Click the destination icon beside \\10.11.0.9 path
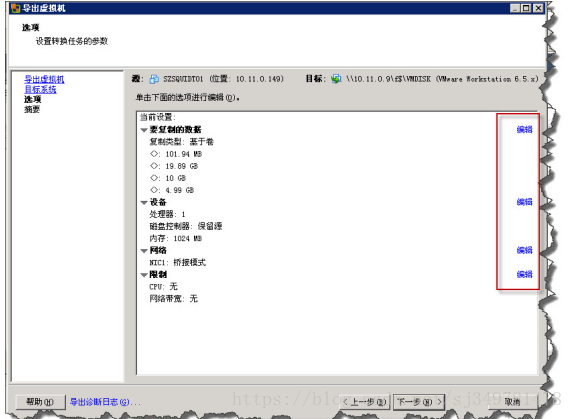The image size is (573, 419). [x=336, y=79]
